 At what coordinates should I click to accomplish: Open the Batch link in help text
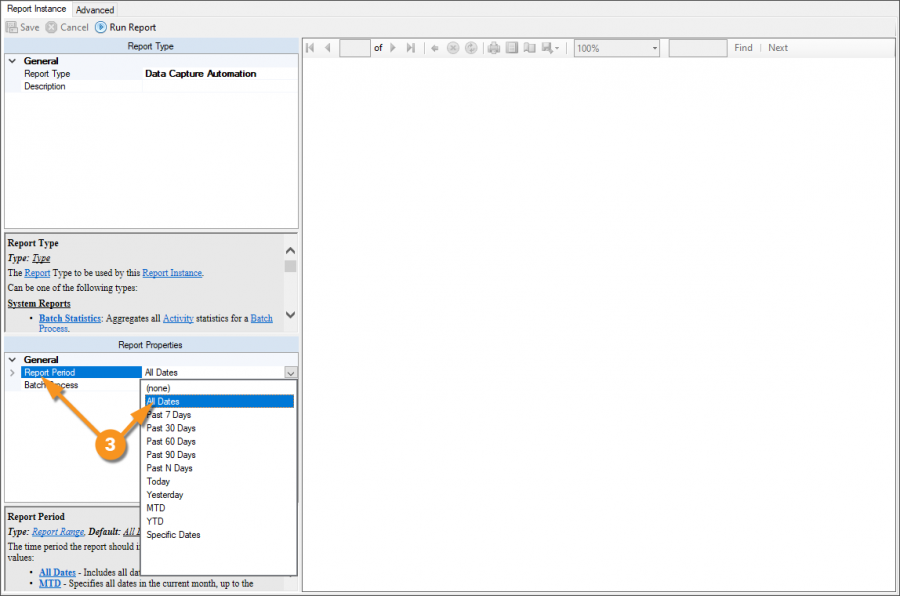click(262, 318)
